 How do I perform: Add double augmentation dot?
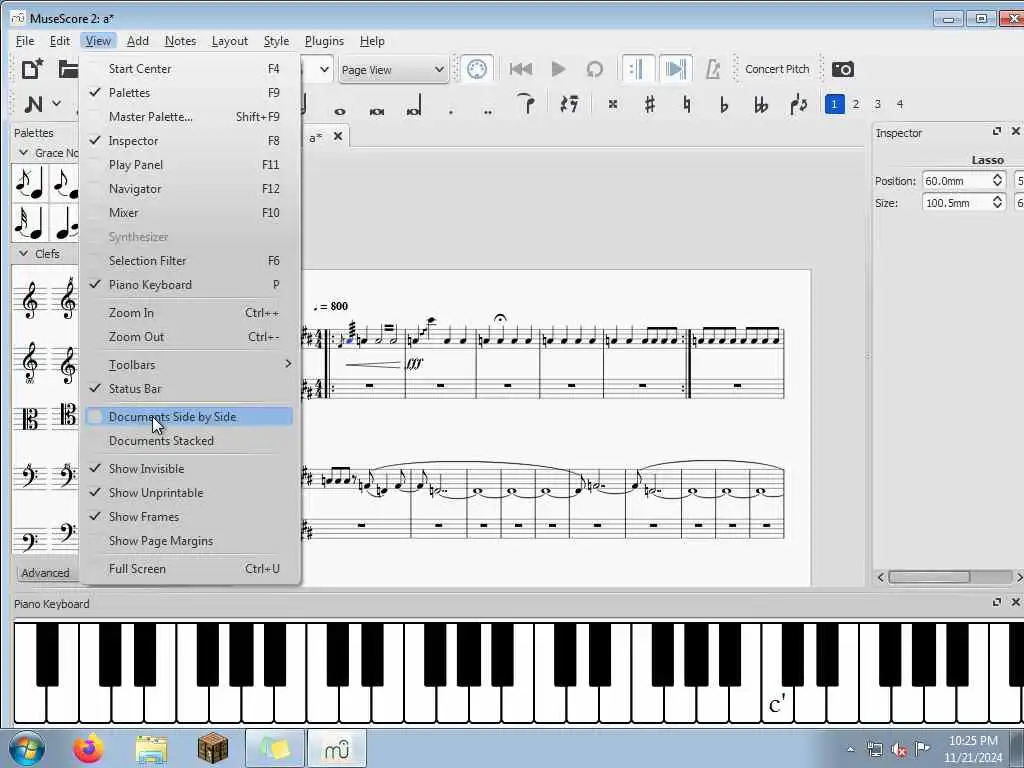pos(488,112)
